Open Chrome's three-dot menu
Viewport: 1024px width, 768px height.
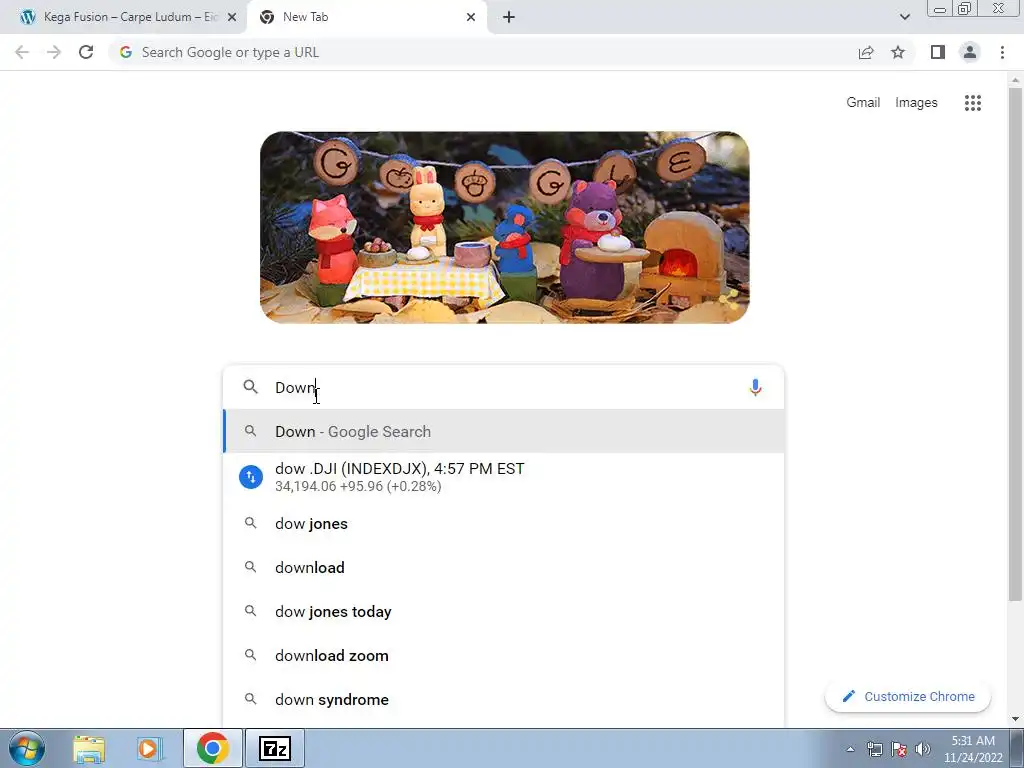tap(1002, 52)
